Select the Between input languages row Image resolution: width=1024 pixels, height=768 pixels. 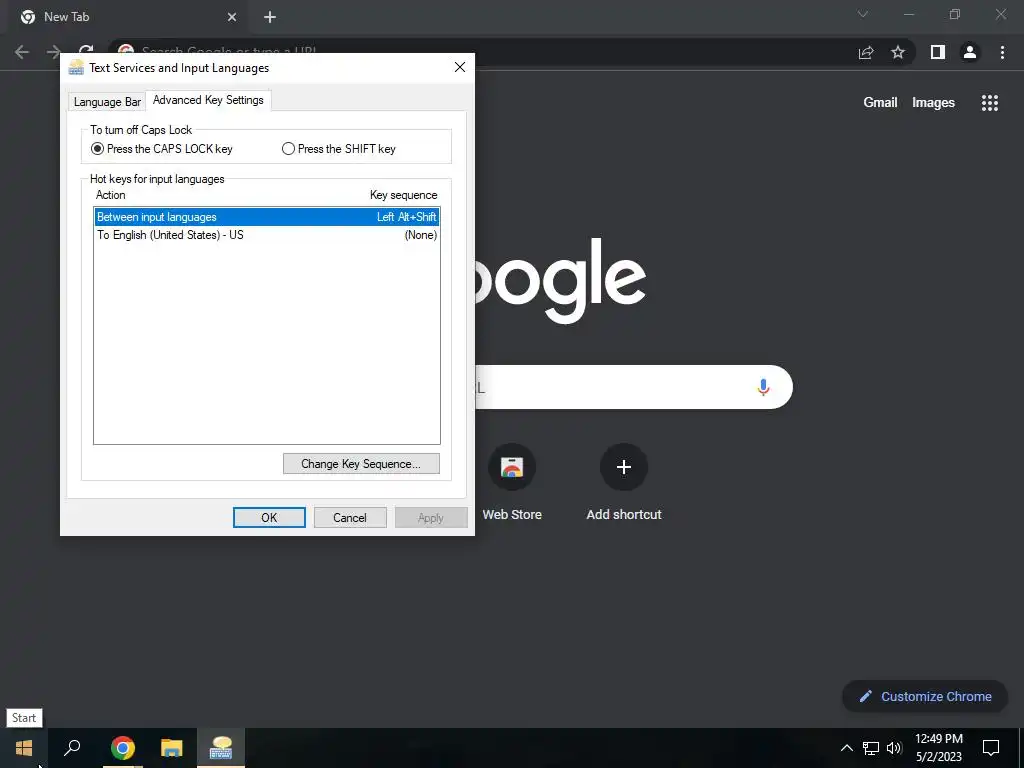(266, 217)
